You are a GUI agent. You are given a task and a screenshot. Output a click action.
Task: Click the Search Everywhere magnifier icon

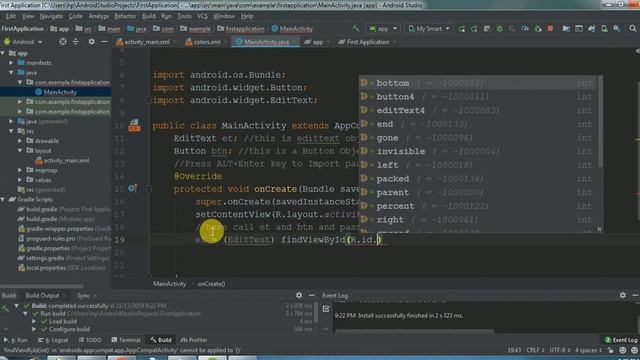coord(633,29)
